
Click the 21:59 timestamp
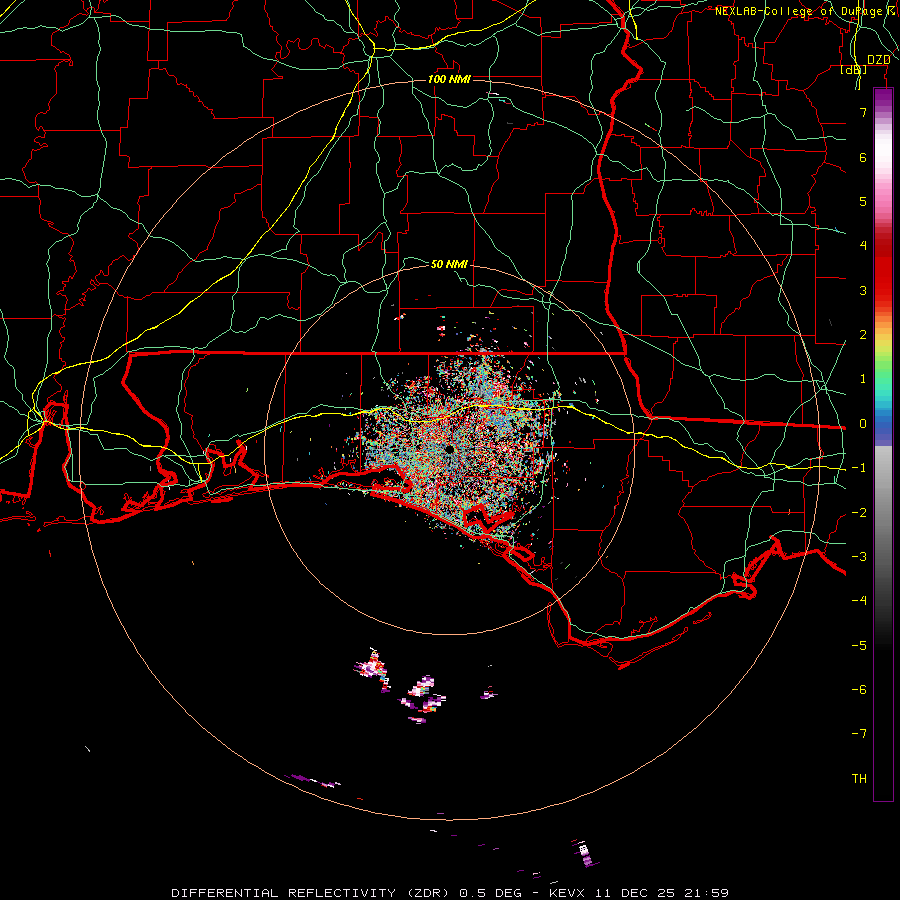pyautogui.click(x=707, y=893)
